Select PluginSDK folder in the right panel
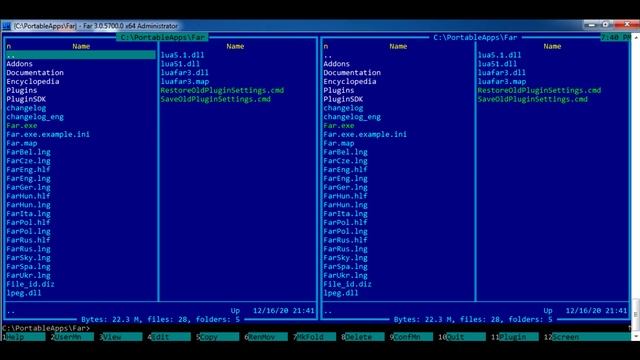This screenshot has height=360, width=640. 343,99
